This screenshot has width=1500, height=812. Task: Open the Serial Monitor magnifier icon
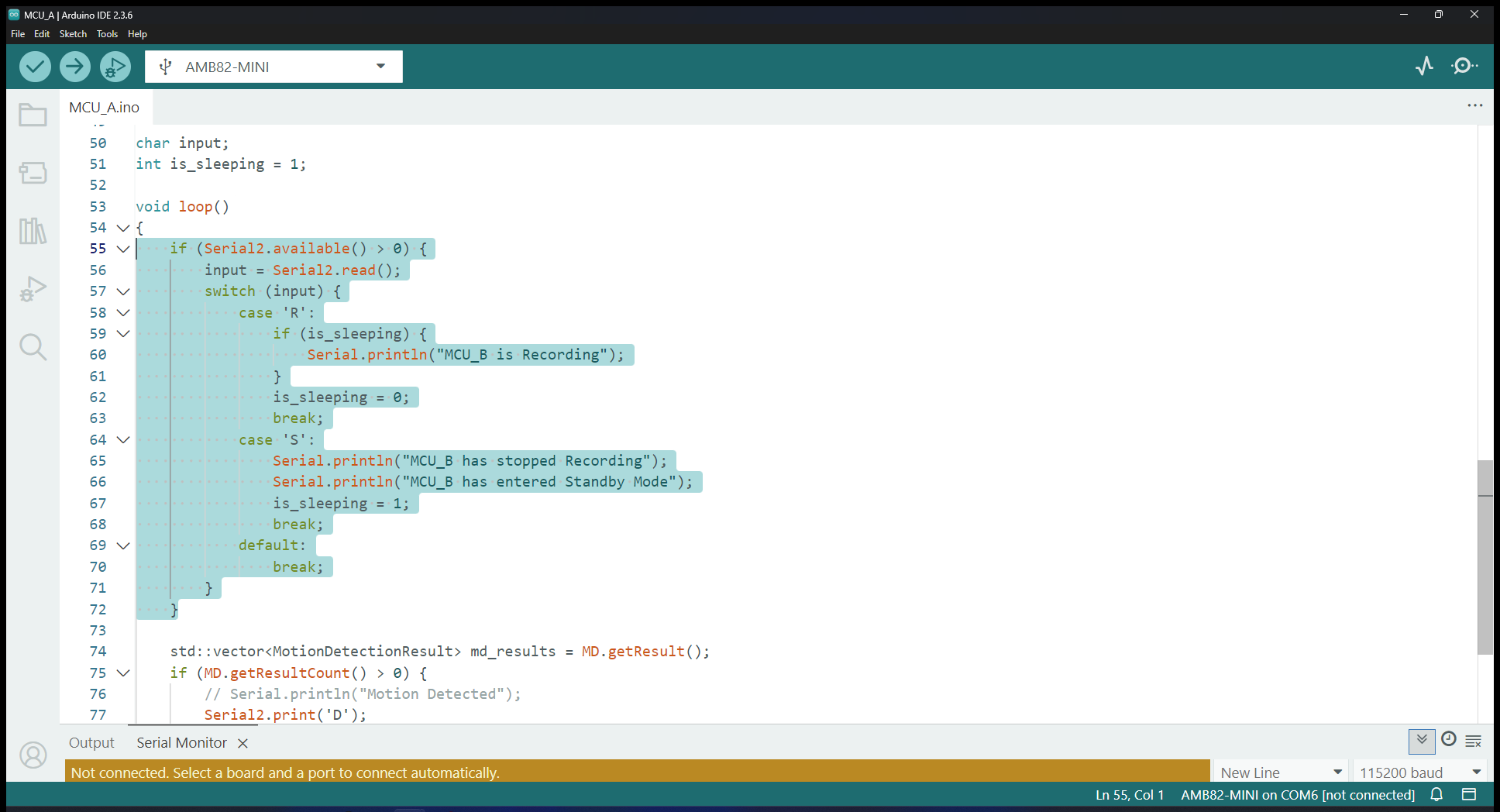click(x=1464, y=67)
